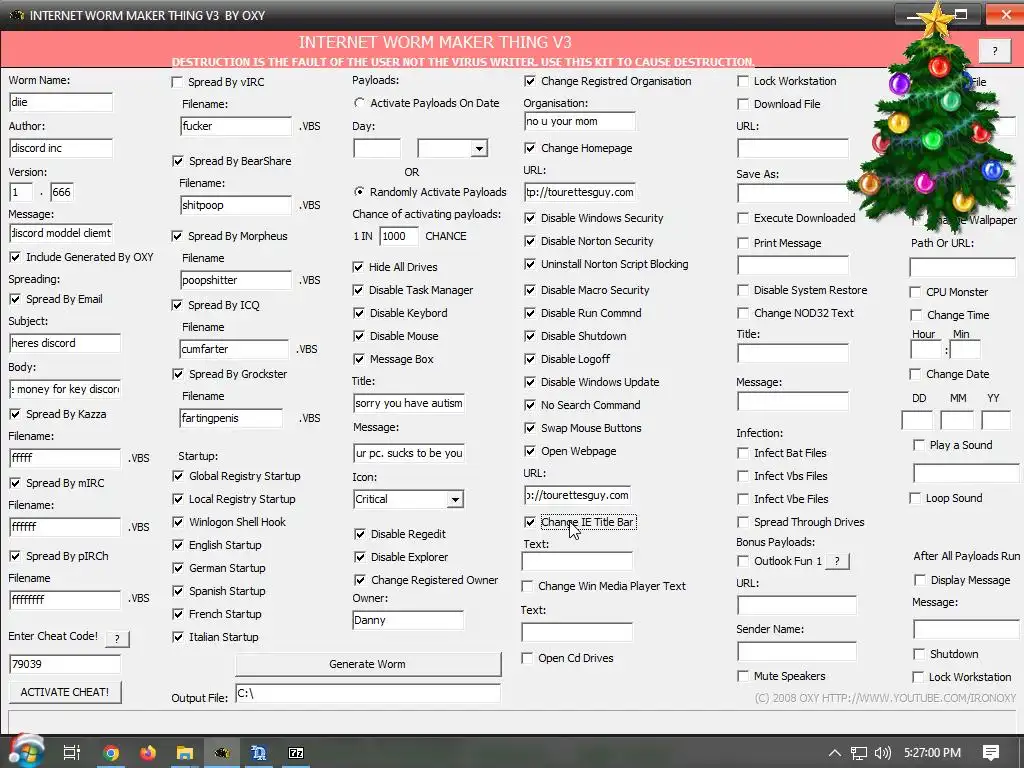Click the cheat code field with 79039
1024x768 pixels.
[x=65, y=664]
